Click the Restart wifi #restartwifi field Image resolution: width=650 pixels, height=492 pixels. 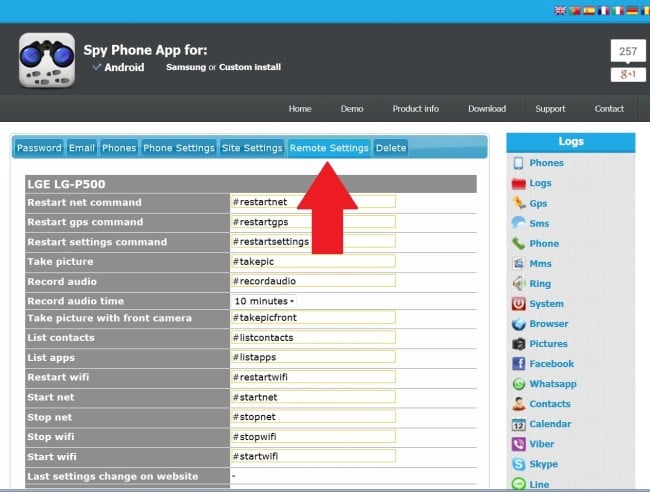pos(313,377)
